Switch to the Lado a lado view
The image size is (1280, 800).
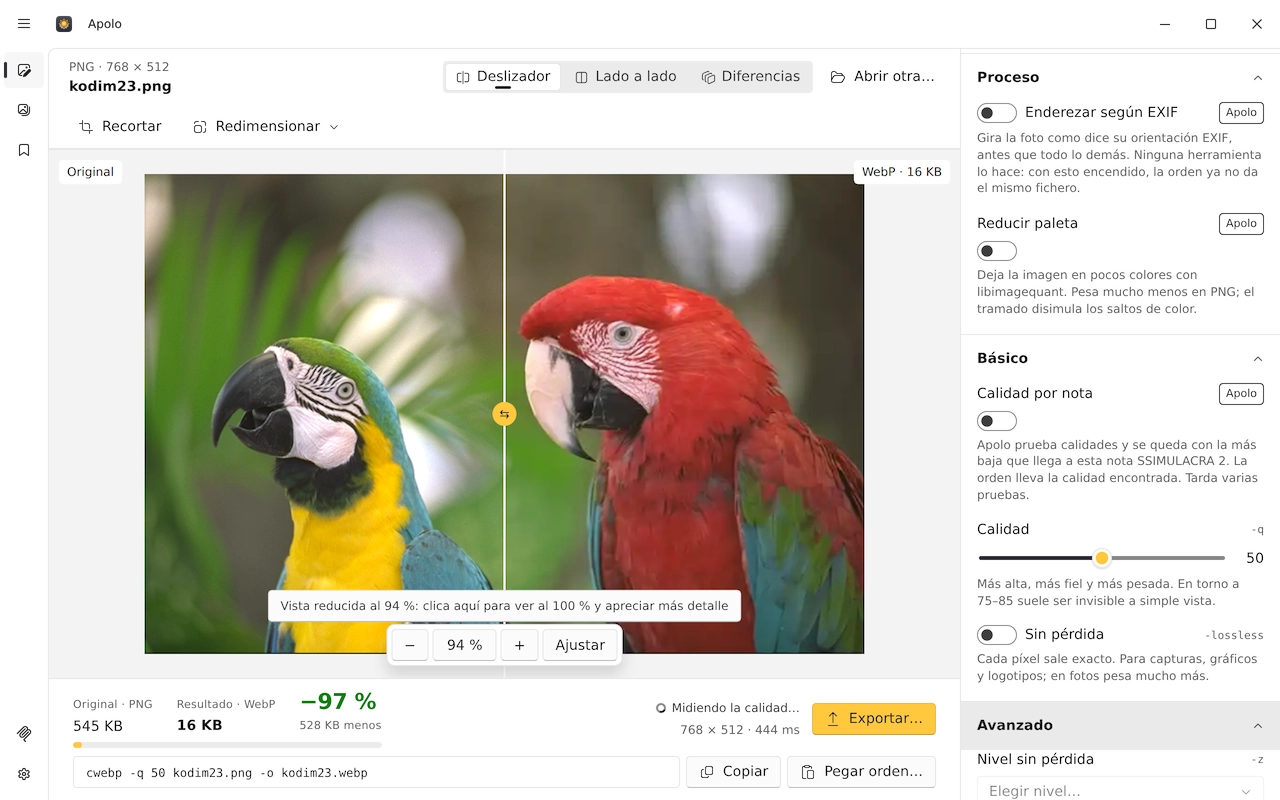626,77
